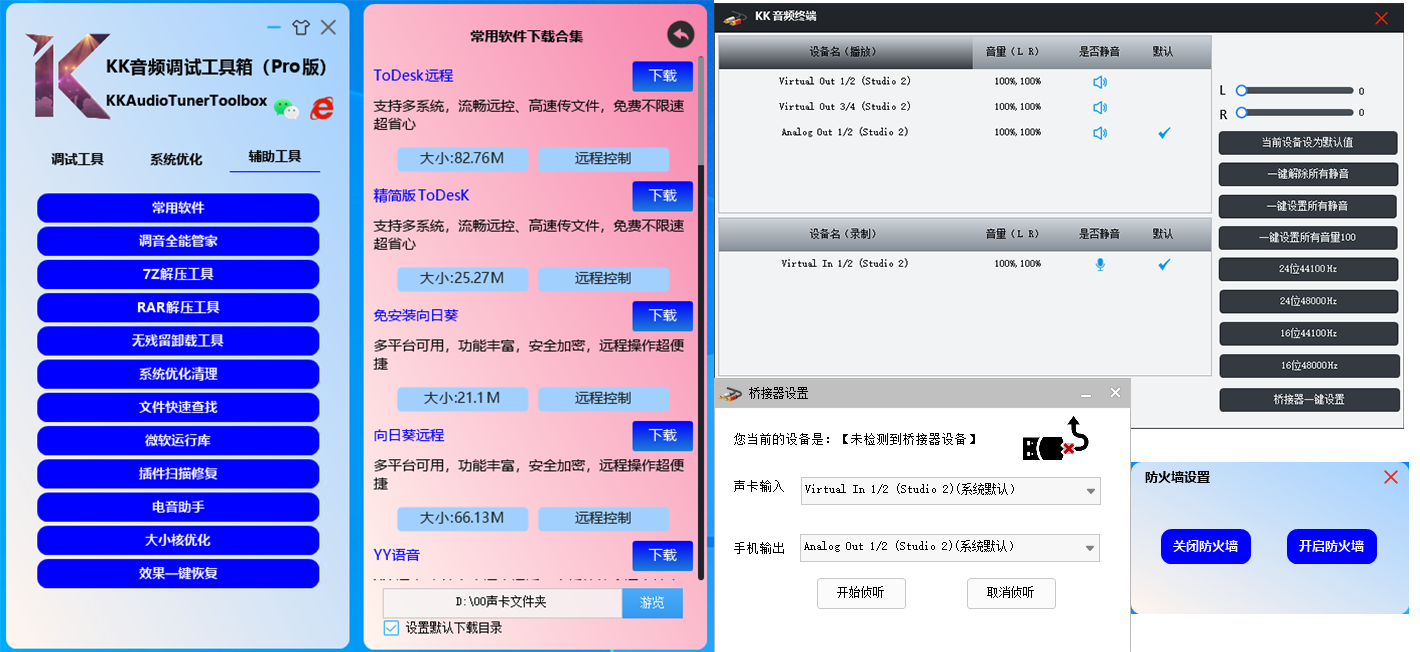Click the speaker icon for Virtual Out 3/4

1100,106
